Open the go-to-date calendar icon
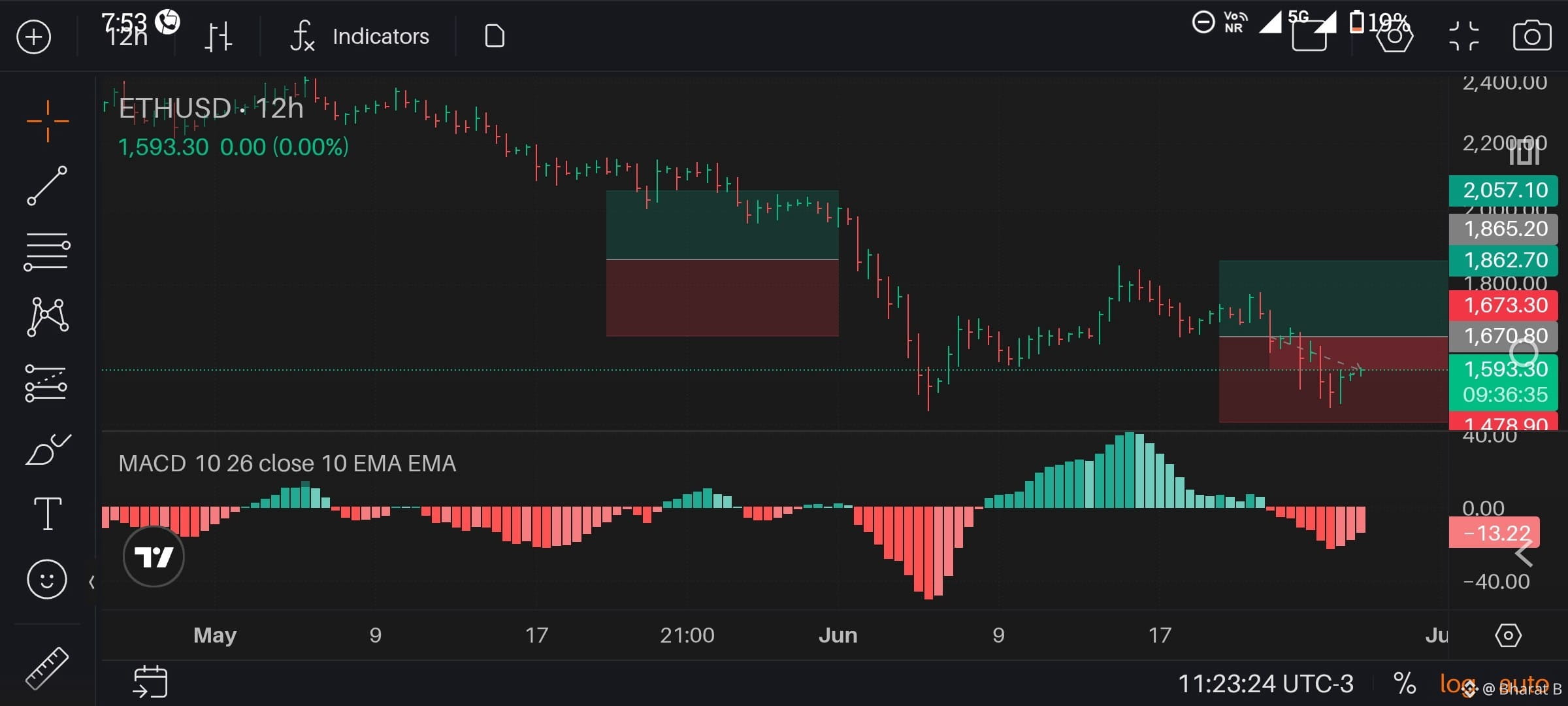The image size is (1568, 706). (150, 682)
